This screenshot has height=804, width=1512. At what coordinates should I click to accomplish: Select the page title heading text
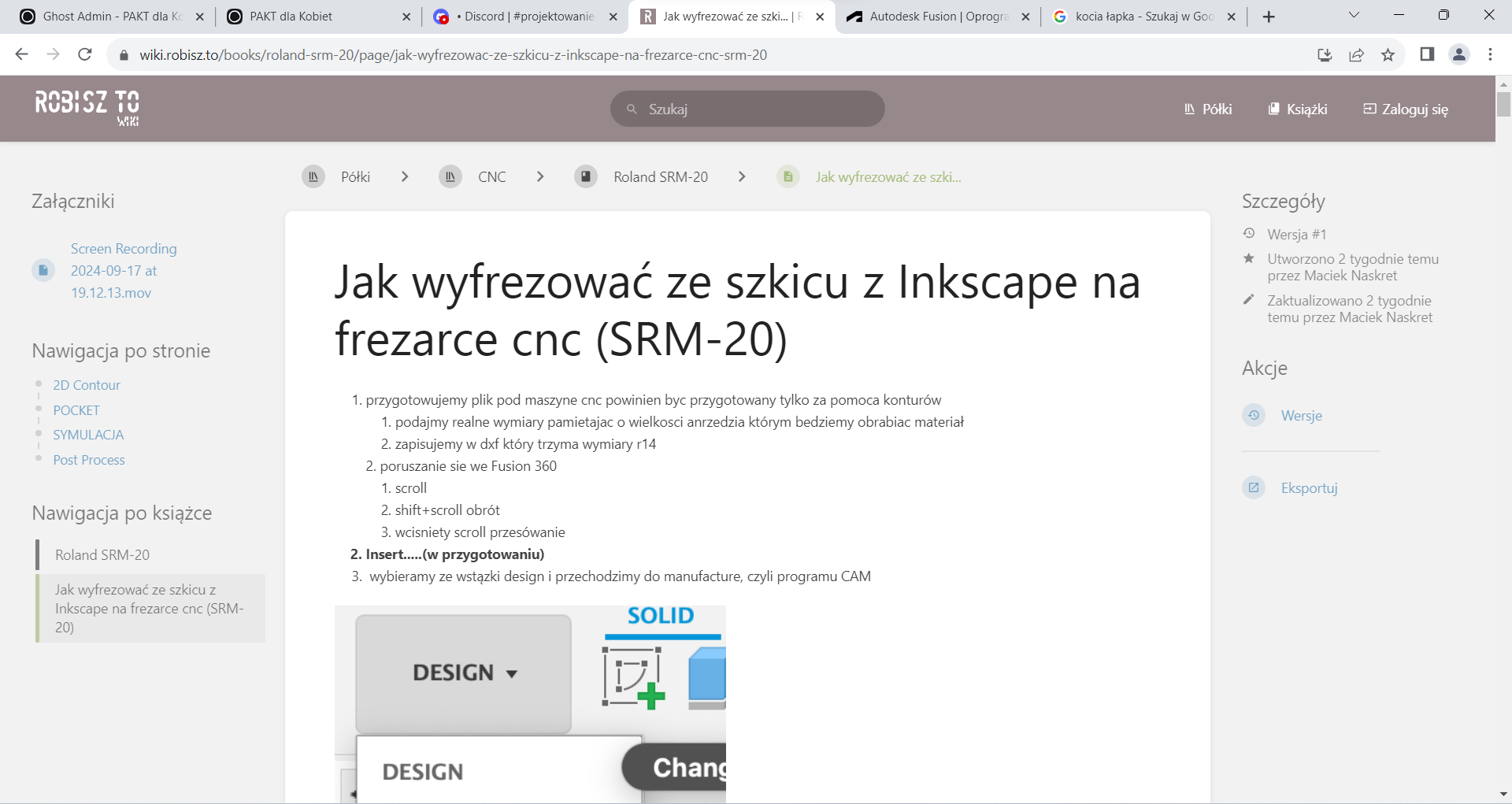[738, 310]
